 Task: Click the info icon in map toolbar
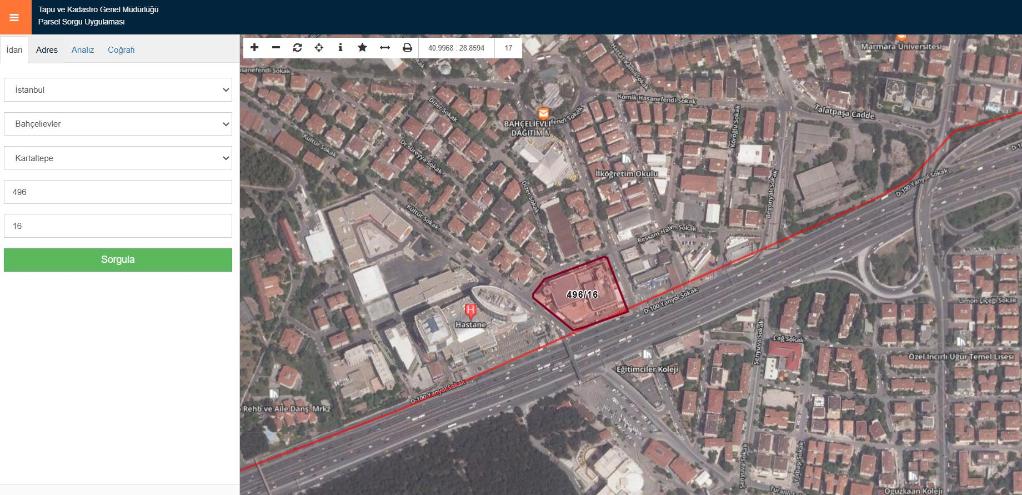pos(340,47)
